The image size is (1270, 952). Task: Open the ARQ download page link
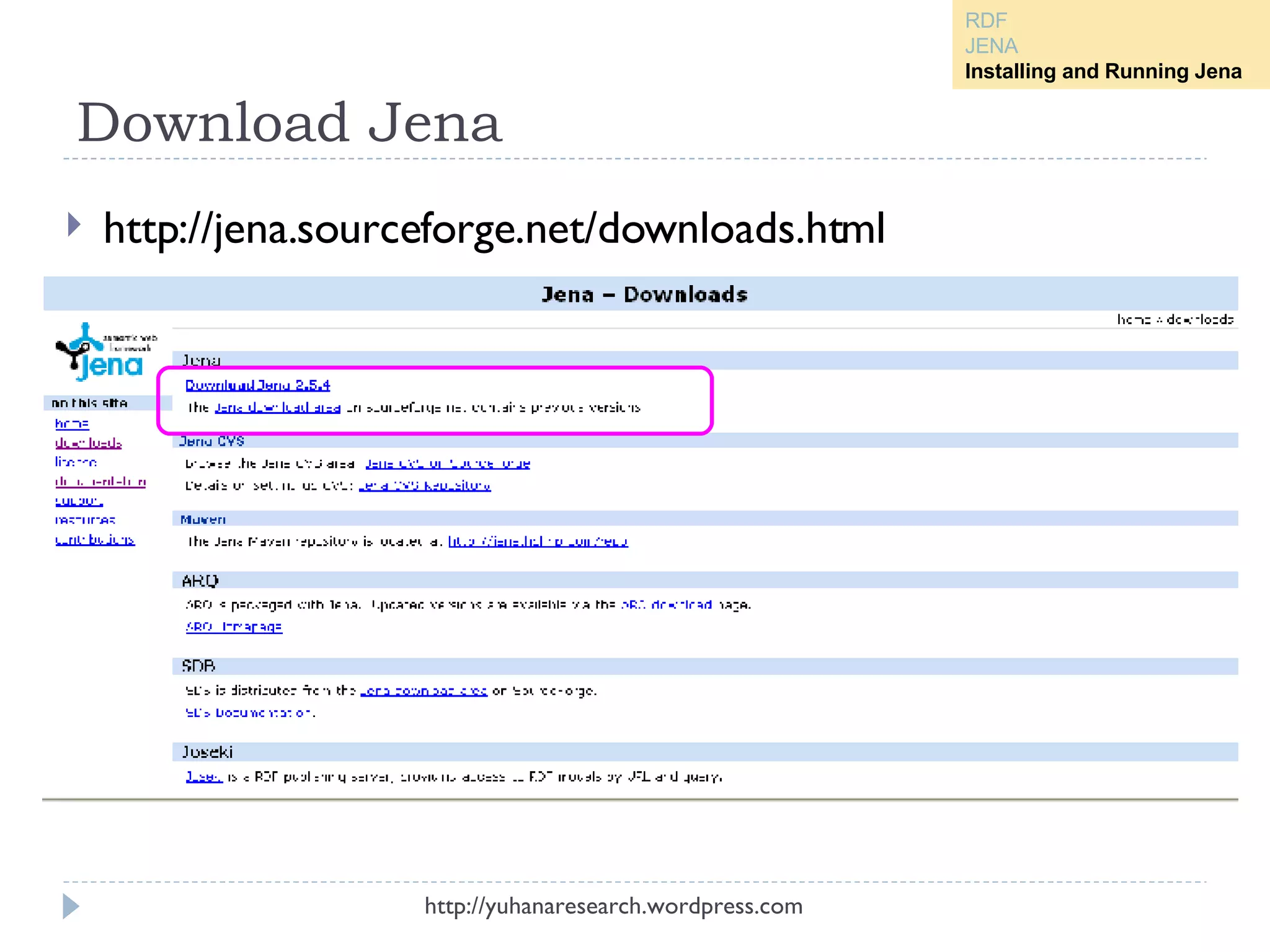coord(666,604)
